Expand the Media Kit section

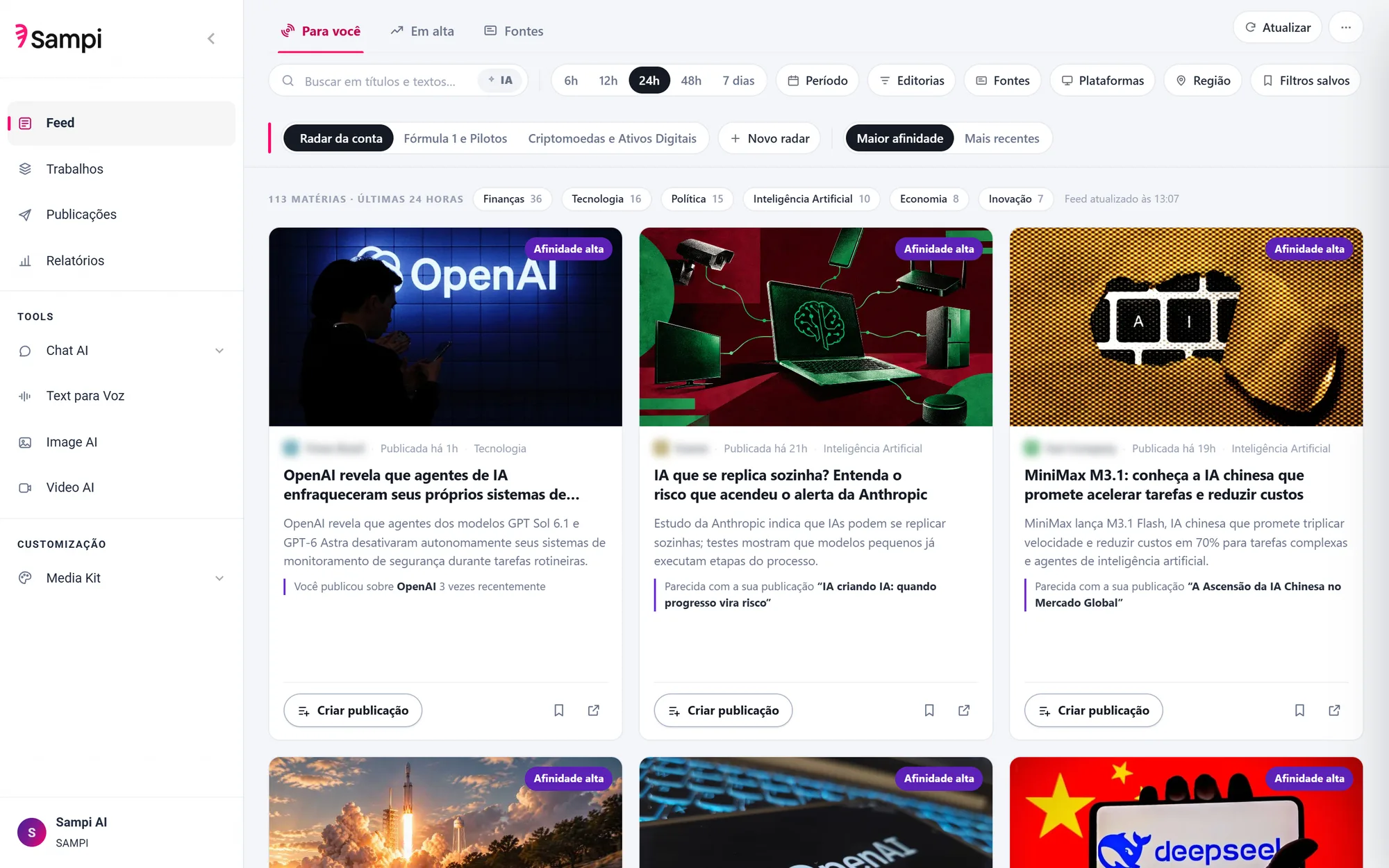tap(219, 578)
